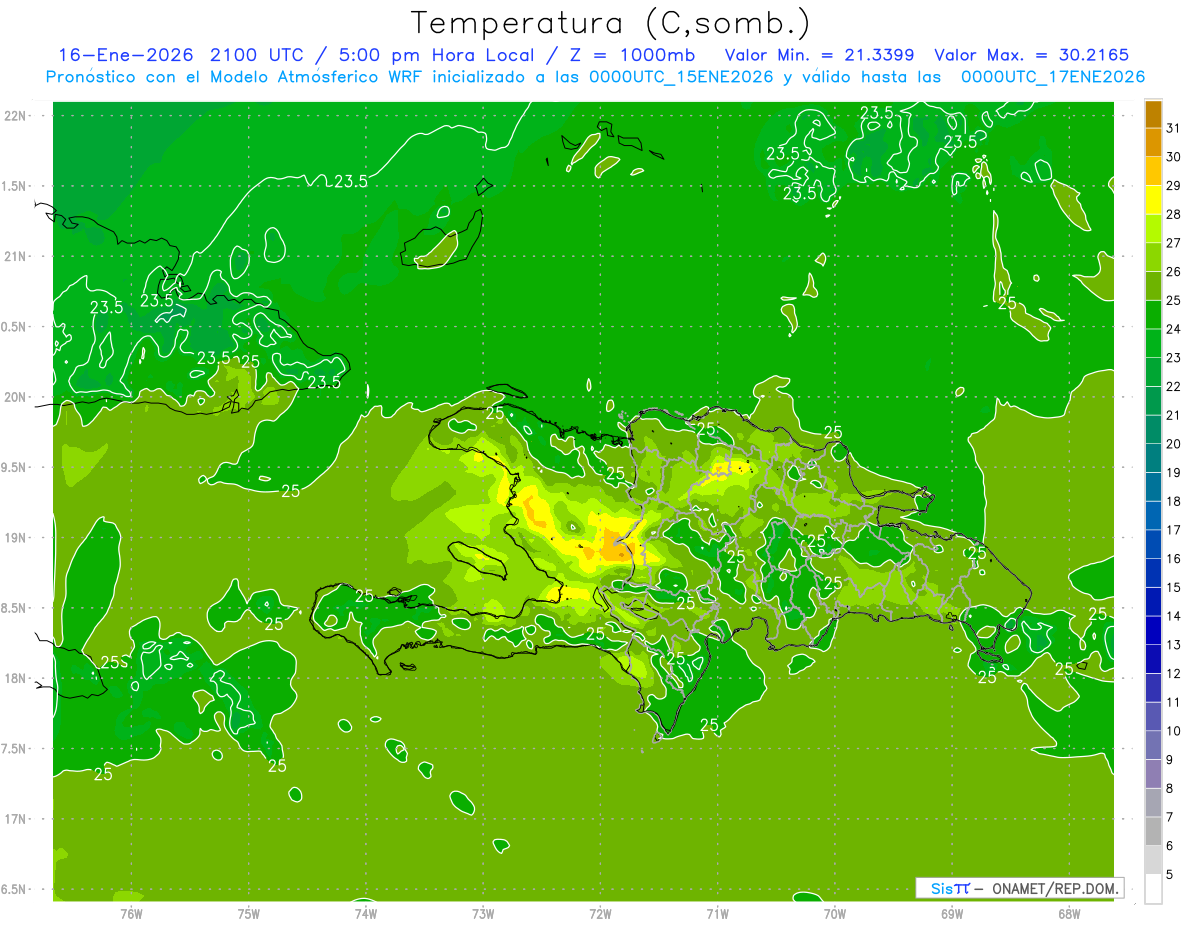Click the 'Valor Max. = 30.2165' text
Viewport: 1200px width, 927px height.
(x=1032, y=55)
